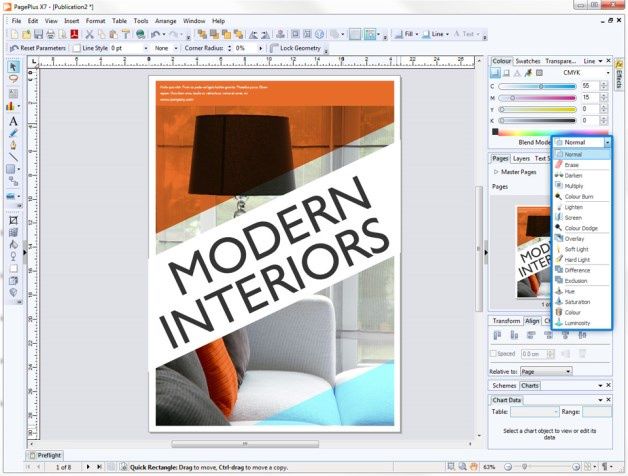Click the Zoom tool in status bar
This screenshot has width=628, height=476.
[462, 466]
